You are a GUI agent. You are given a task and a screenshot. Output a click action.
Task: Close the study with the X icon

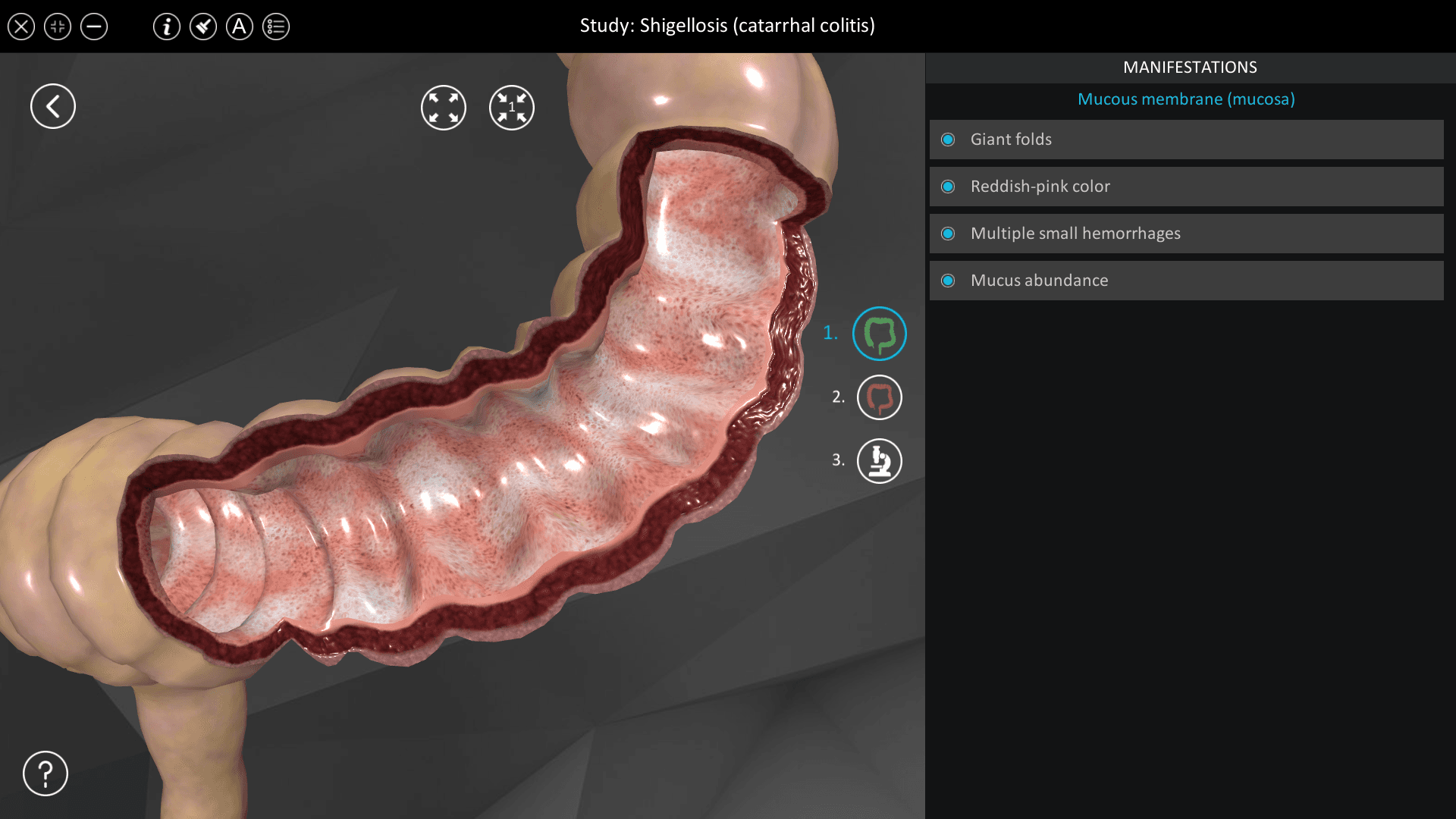click(x=21, y=27)
